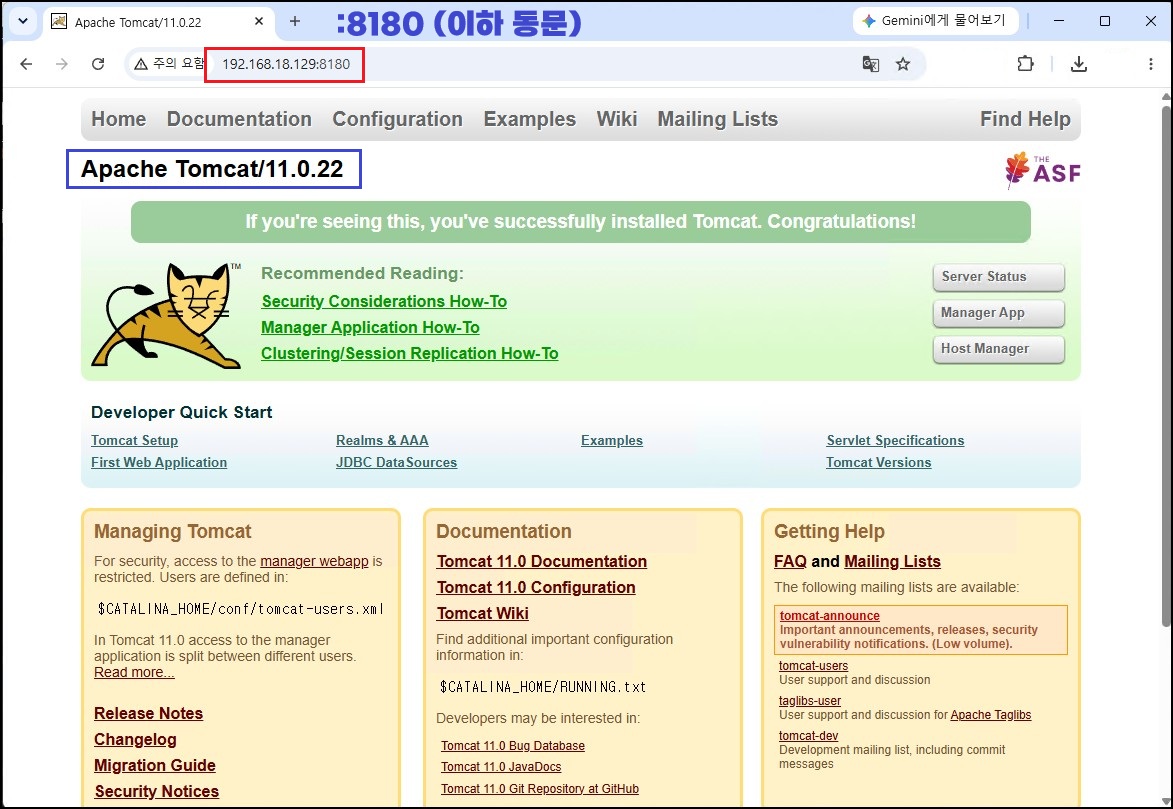Open Documentation in the navigation bar
This screenshot has height=809, width=1173.
click(x=239, y=119)
